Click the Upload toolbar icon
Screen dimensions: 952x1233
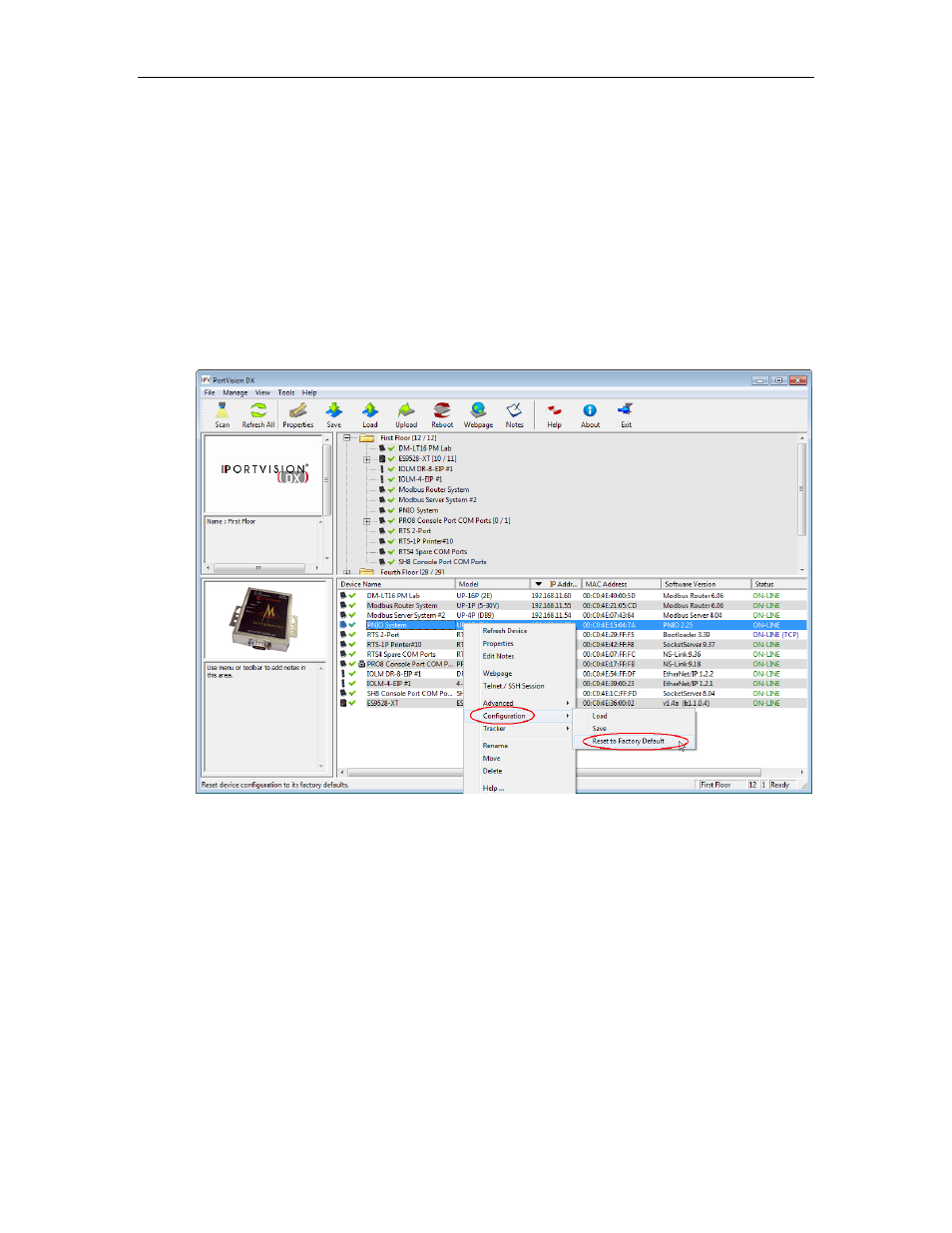(x=406, y=410)
